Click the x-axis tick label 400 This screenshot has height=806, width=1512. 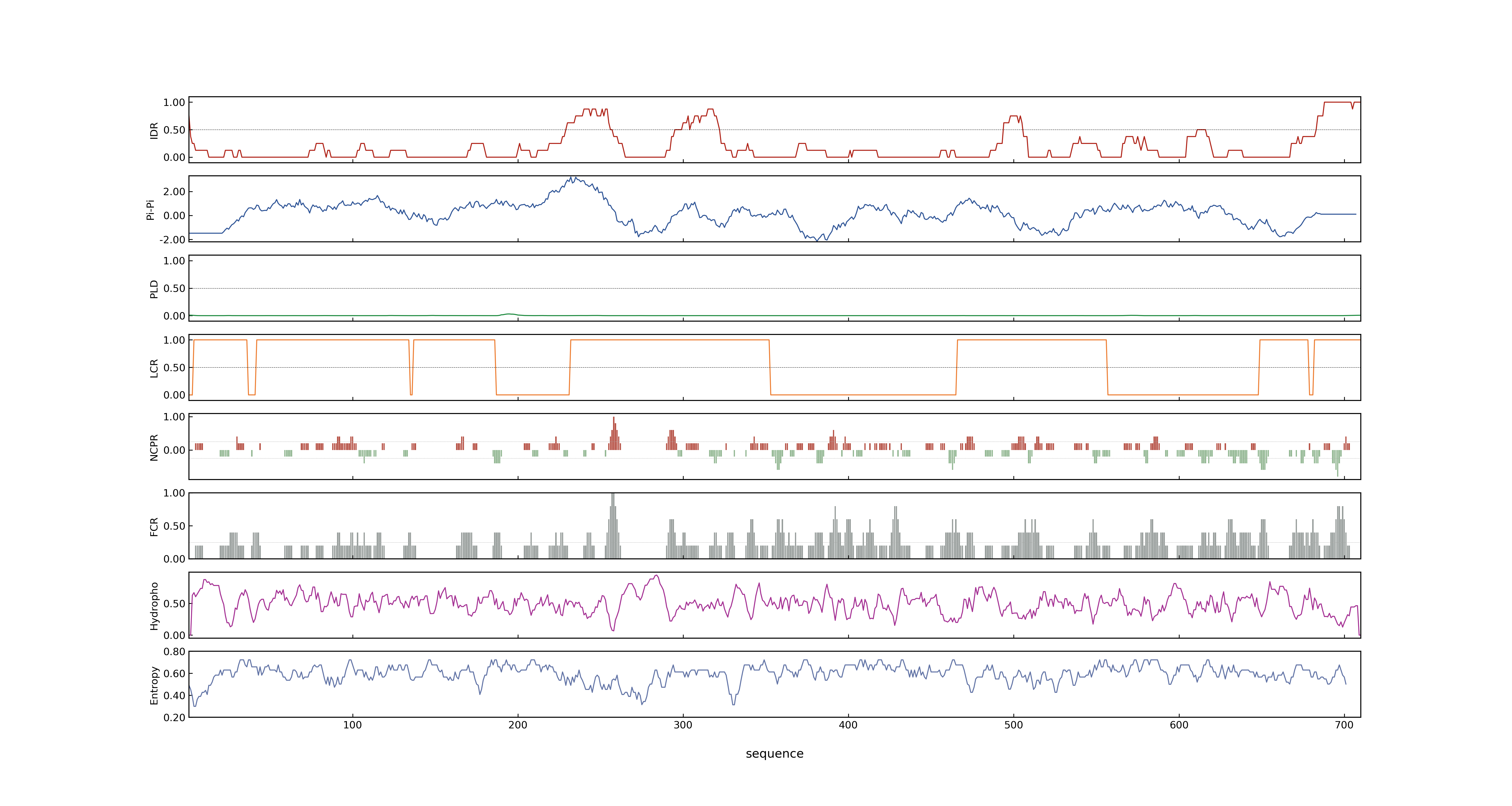point(848,725)
